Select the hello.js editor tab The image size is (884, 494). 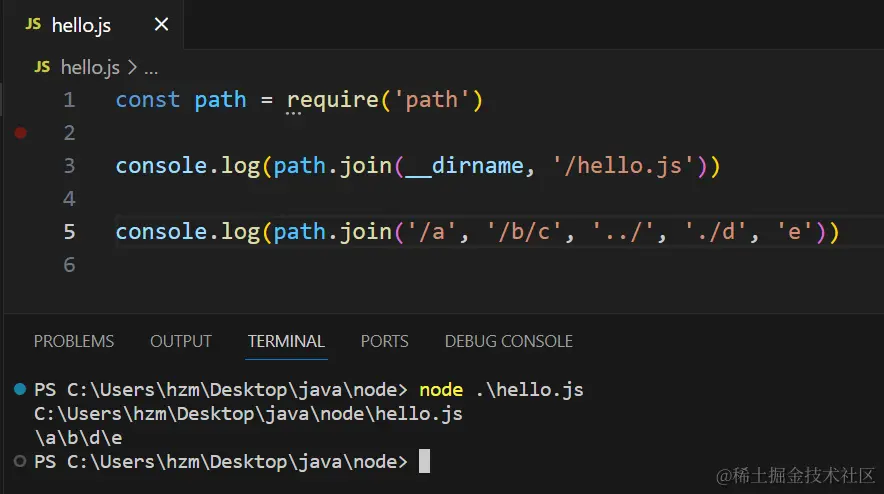click(x=94, y=24)
